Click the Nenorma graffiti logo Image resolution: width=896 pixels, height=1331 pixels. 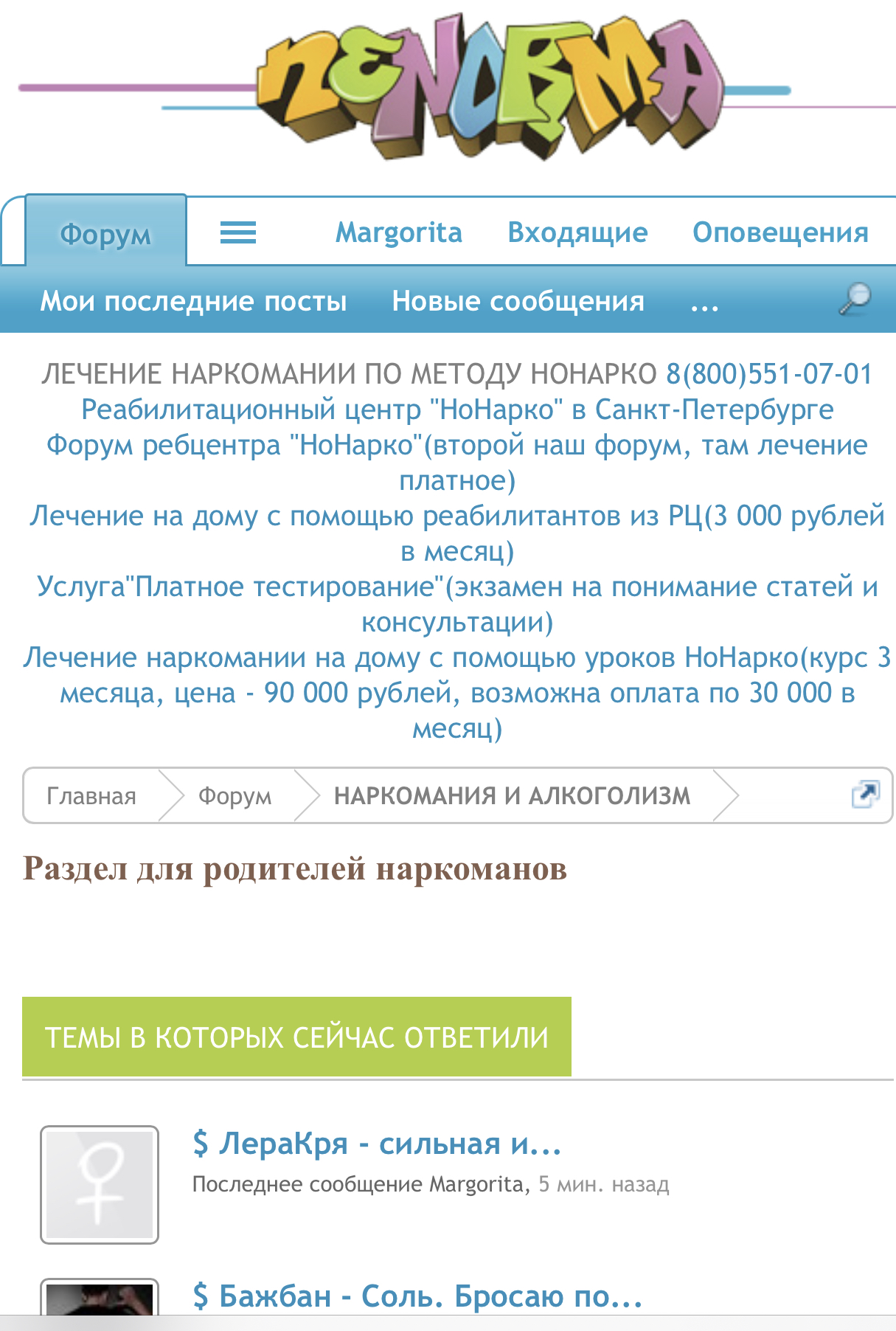click(487, 89)
